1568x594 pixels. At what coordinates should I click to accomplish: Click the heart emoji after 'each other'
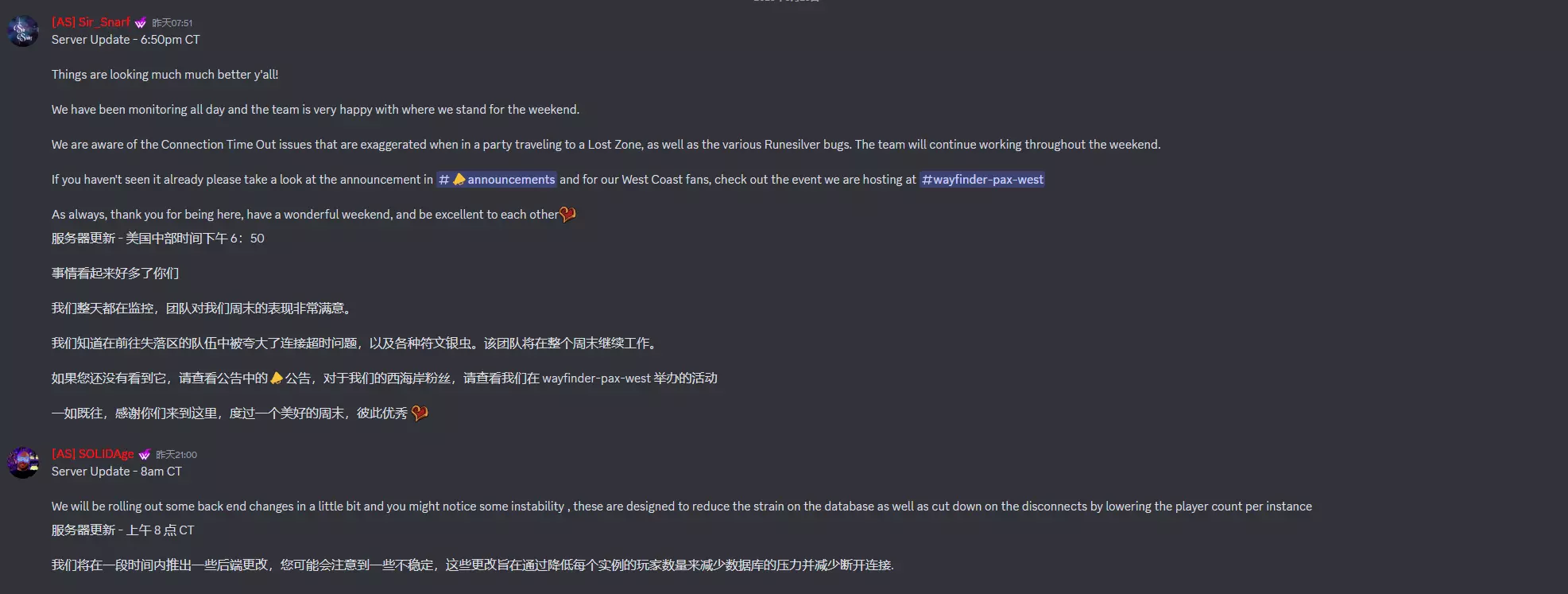(x=567, y=215)
